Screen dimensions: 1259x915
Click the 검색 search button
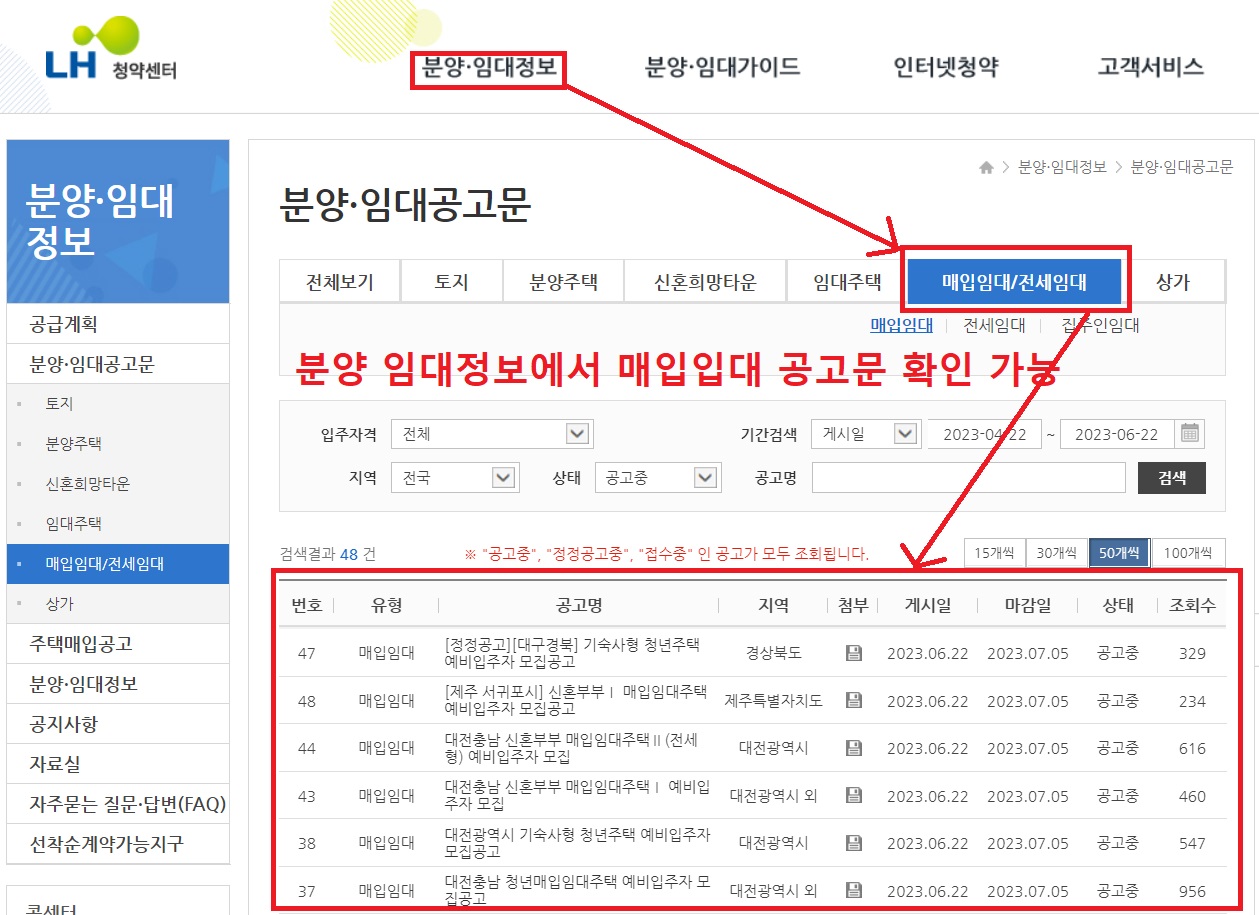pos(1171,478)
